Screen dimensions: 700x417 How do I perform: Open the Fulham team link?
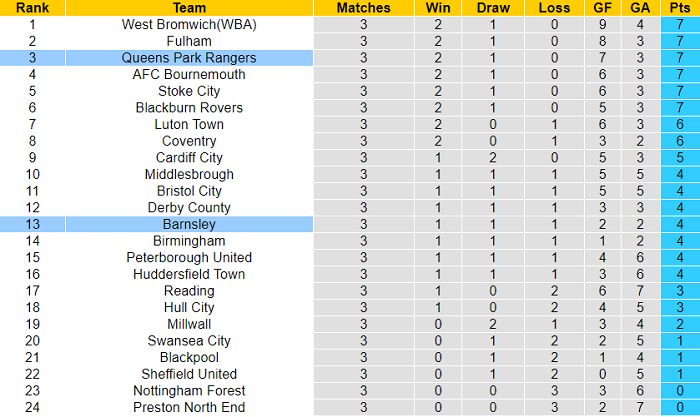pos(189,41)
